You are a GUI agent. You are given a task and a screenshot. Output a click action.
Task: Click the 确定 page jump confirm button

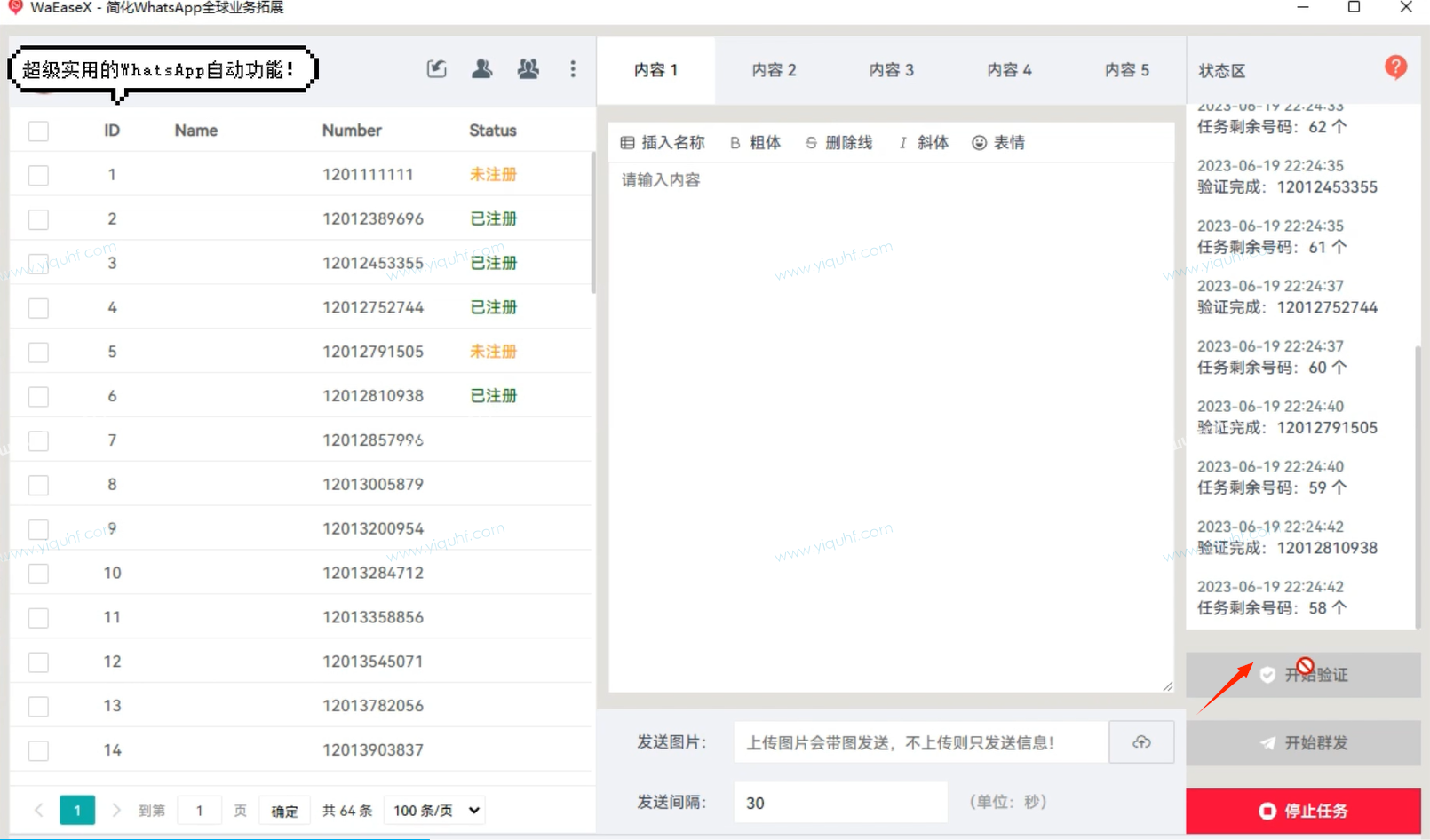click(x=284, y=811)
